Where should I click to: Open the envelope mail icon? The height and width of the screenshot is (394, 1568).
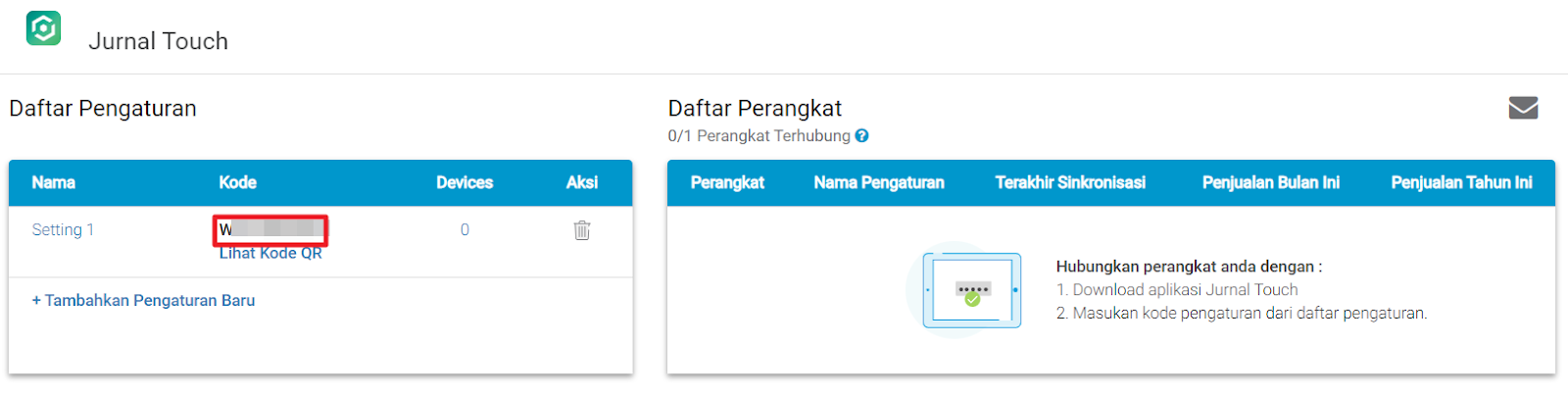point(1523,108)
